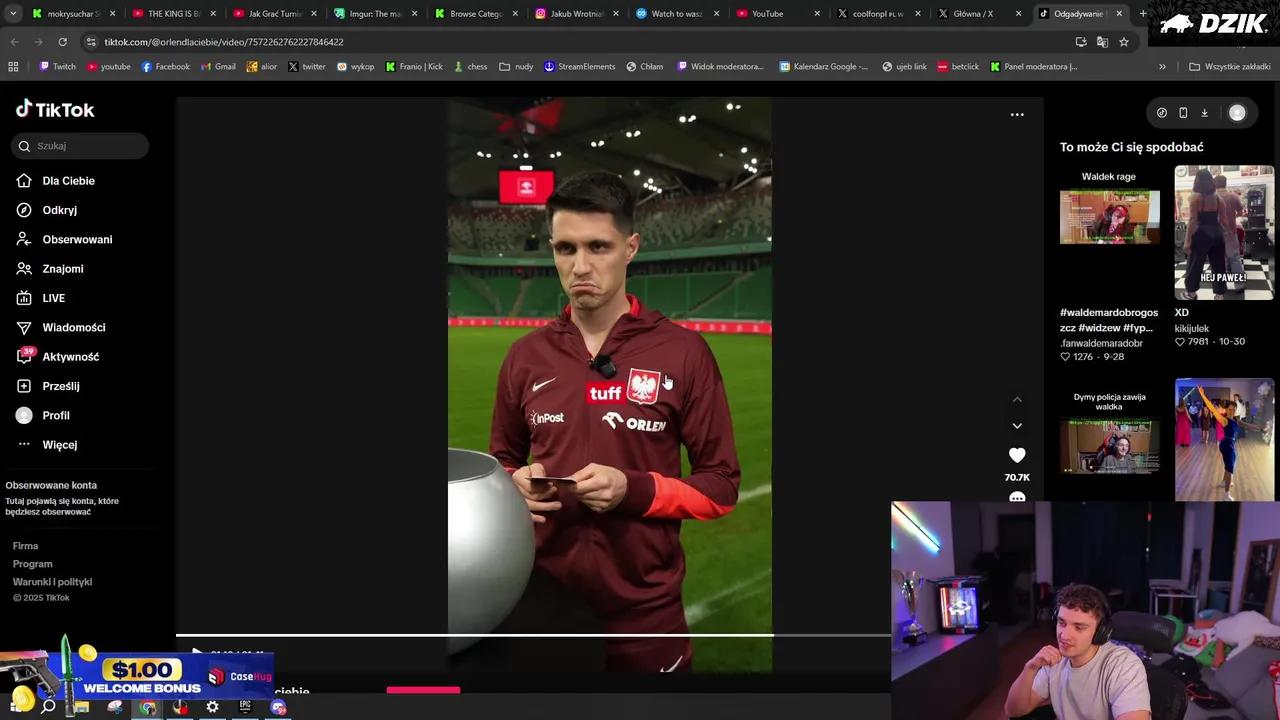Screen dimensions: 1280x720
Task: Open the Firma footer link
Action: 25,546
